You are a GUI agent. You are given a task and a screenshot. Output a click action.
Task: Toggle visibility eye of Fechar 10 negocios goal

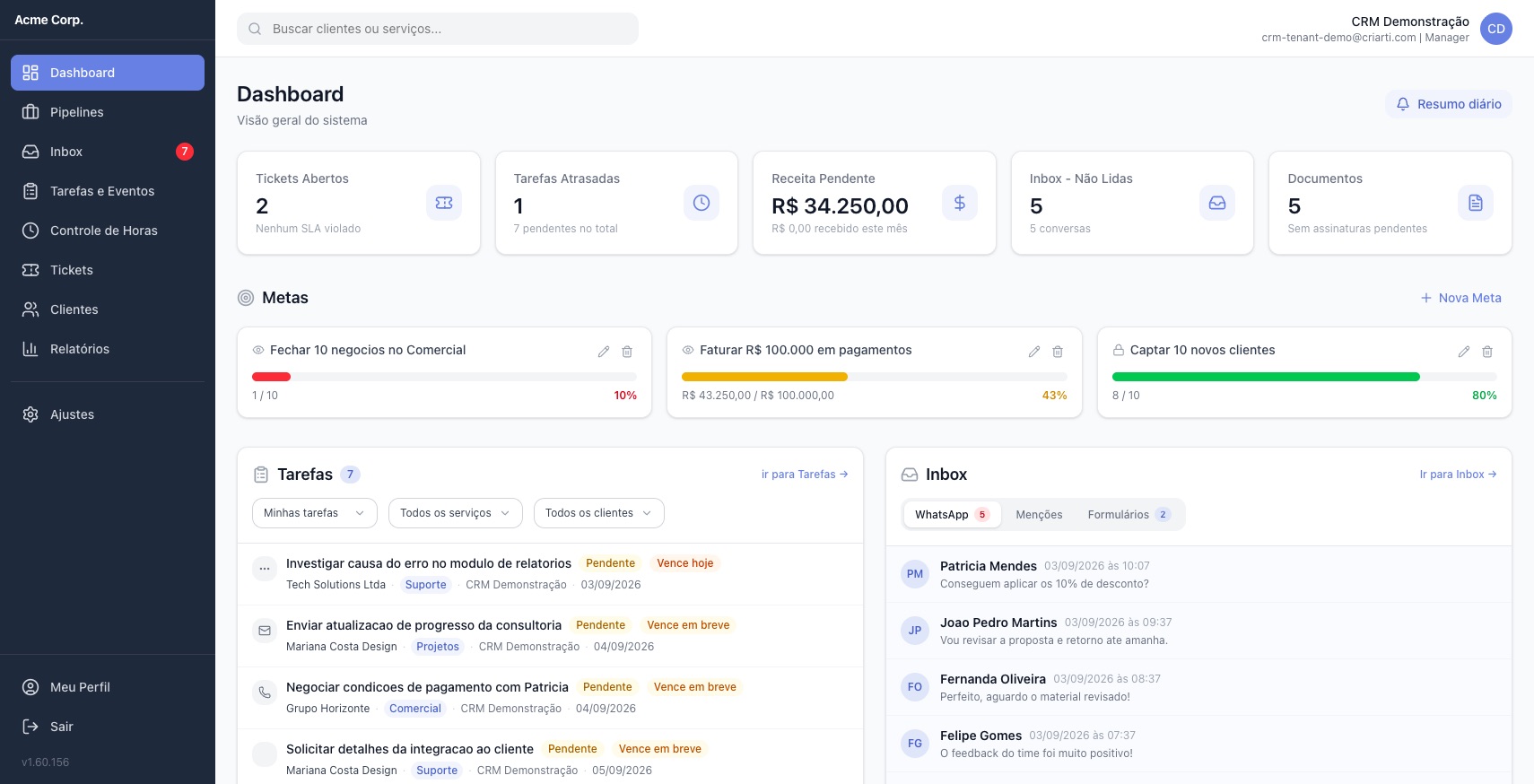tap(258, 350)
